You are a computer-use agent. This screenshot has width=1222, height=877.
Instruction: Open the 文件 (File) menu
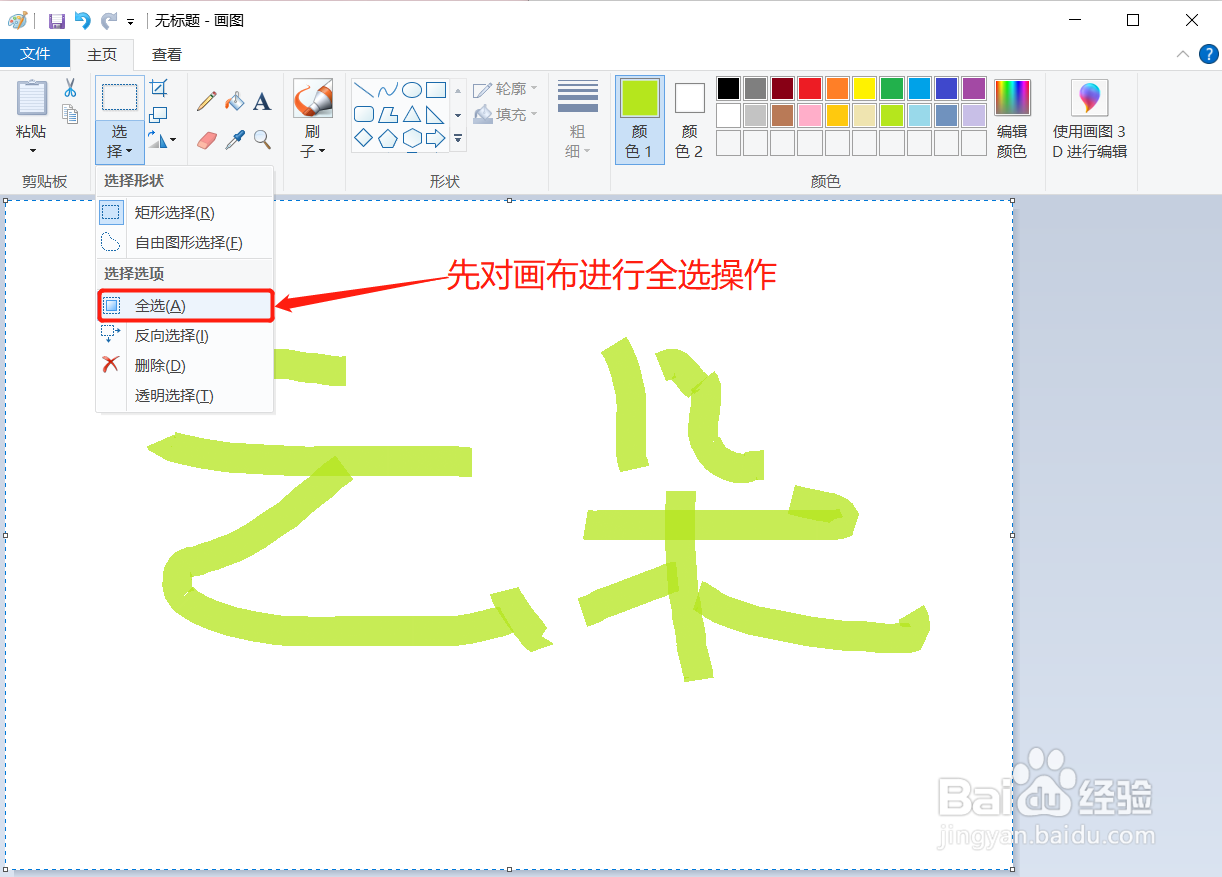36,54
